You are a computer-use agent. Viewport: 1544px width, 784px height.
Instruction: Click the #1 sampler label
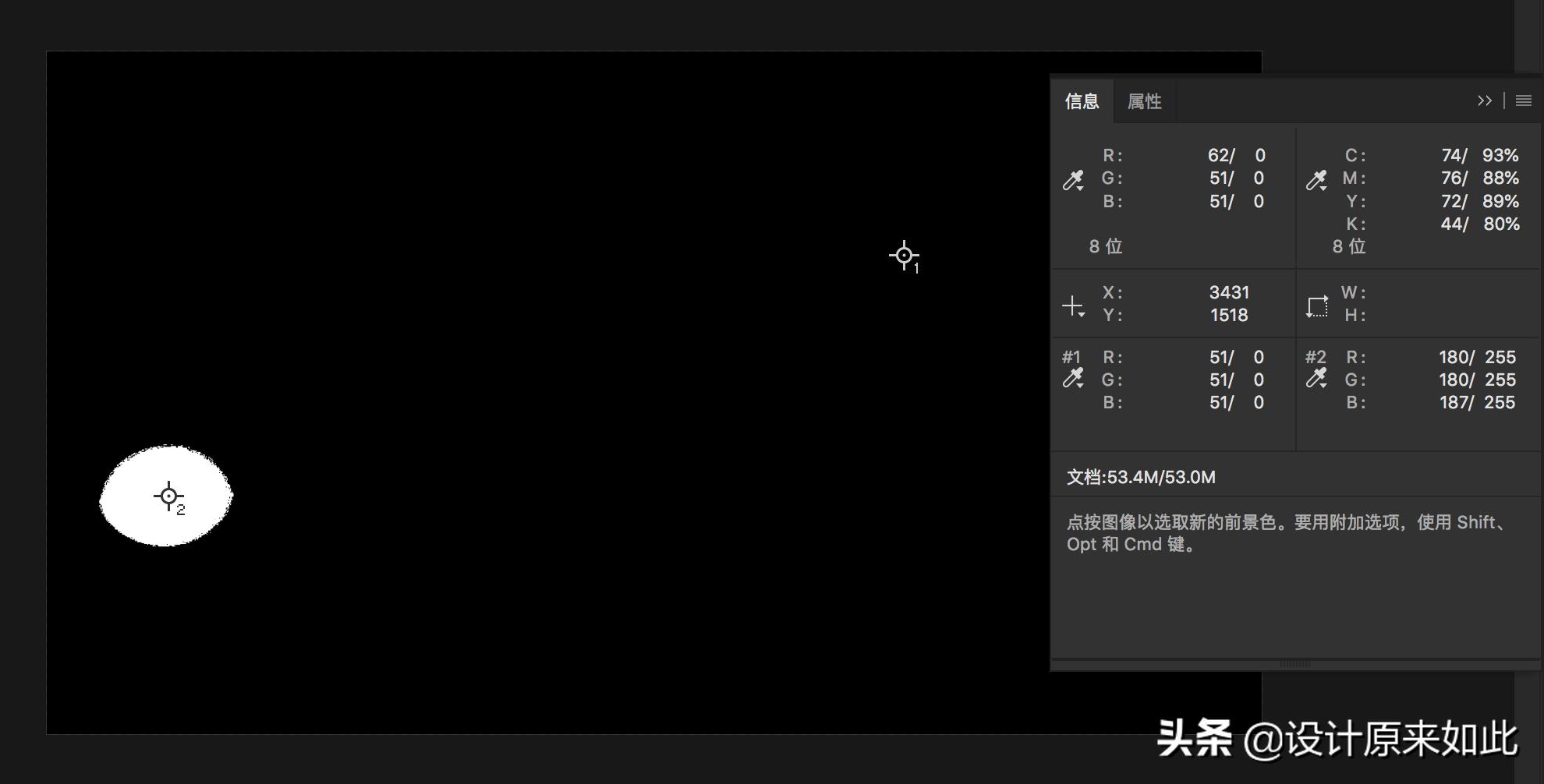click(x=1071, y=357)
